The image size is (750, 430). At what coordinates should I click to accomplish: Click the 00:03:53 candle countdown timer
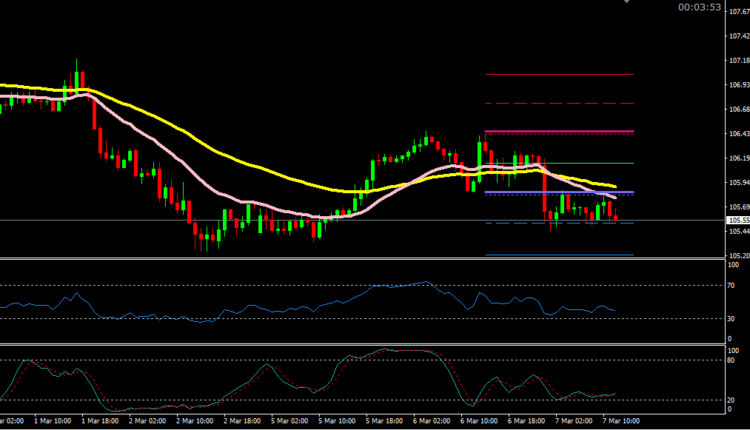point(698,8)
